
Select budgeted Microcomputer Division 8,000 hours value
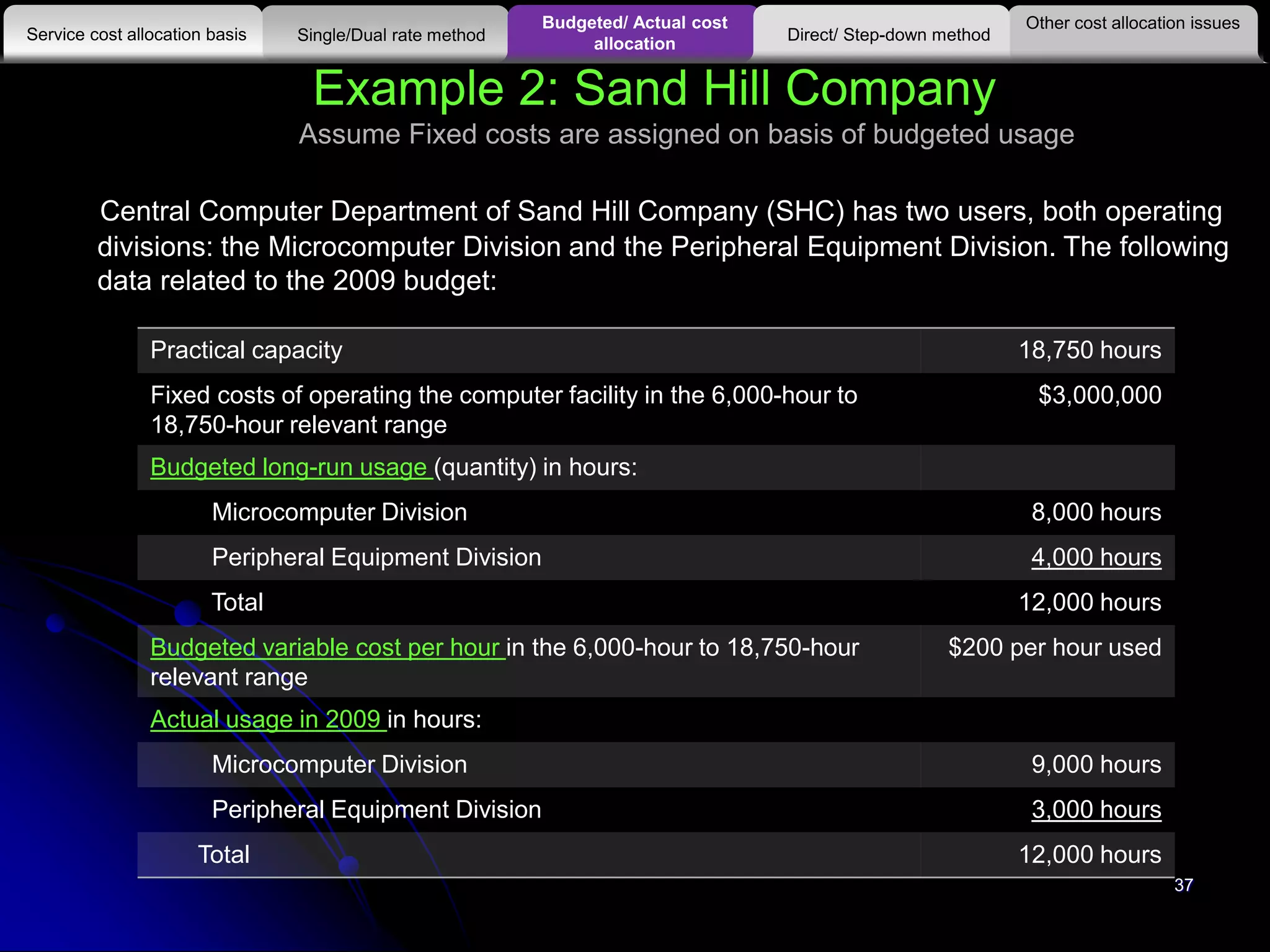point(1096,513)
